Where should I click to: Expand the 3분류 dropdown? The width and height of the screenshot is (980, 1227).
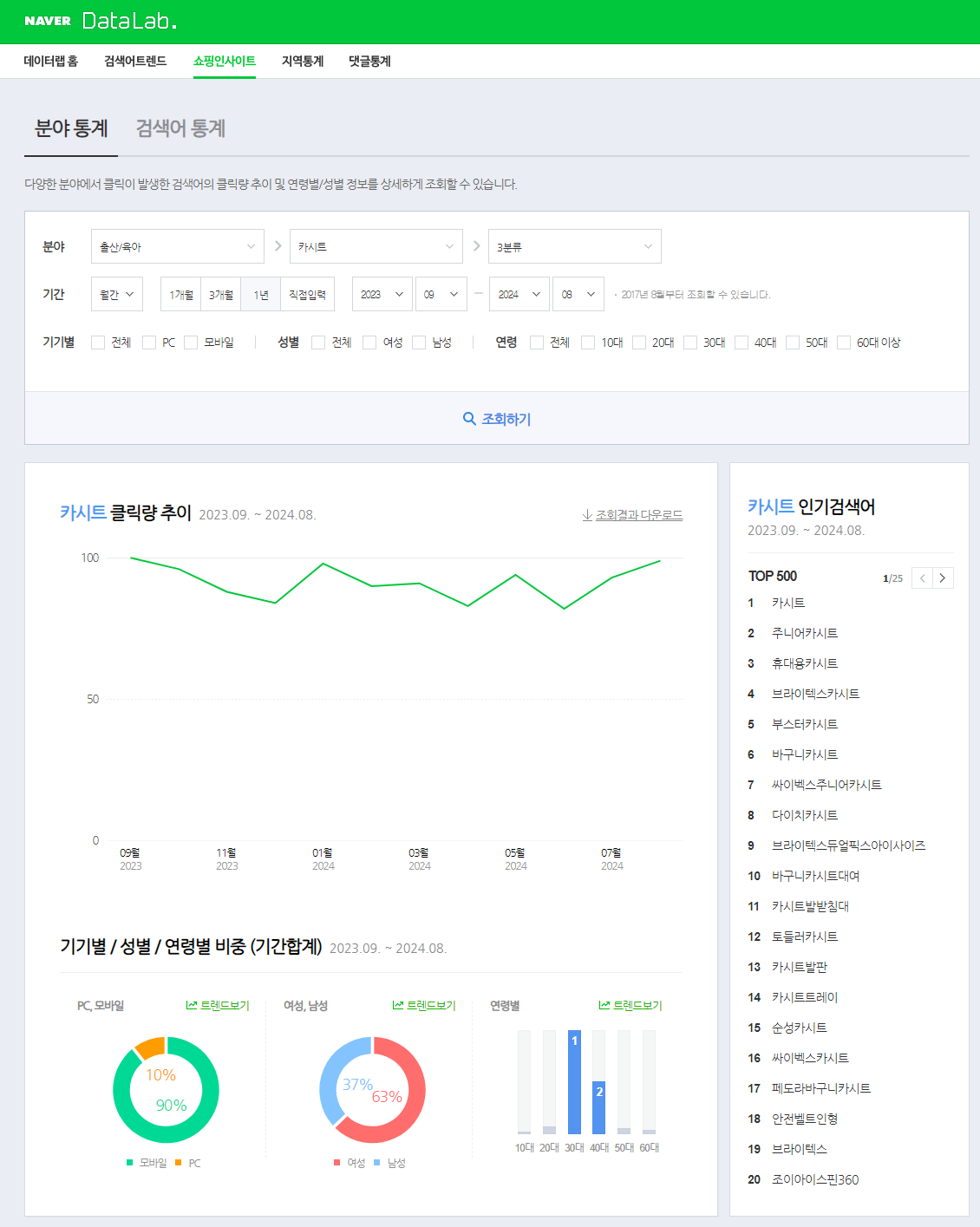click(575, 246)
